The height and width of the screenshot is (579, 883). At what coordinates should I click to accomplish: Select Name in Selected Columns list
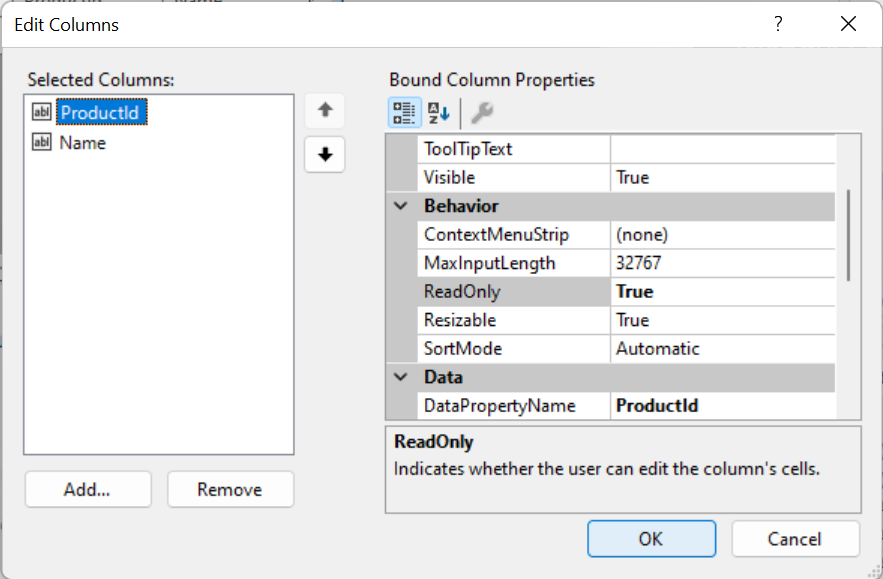tap(78, 143)
